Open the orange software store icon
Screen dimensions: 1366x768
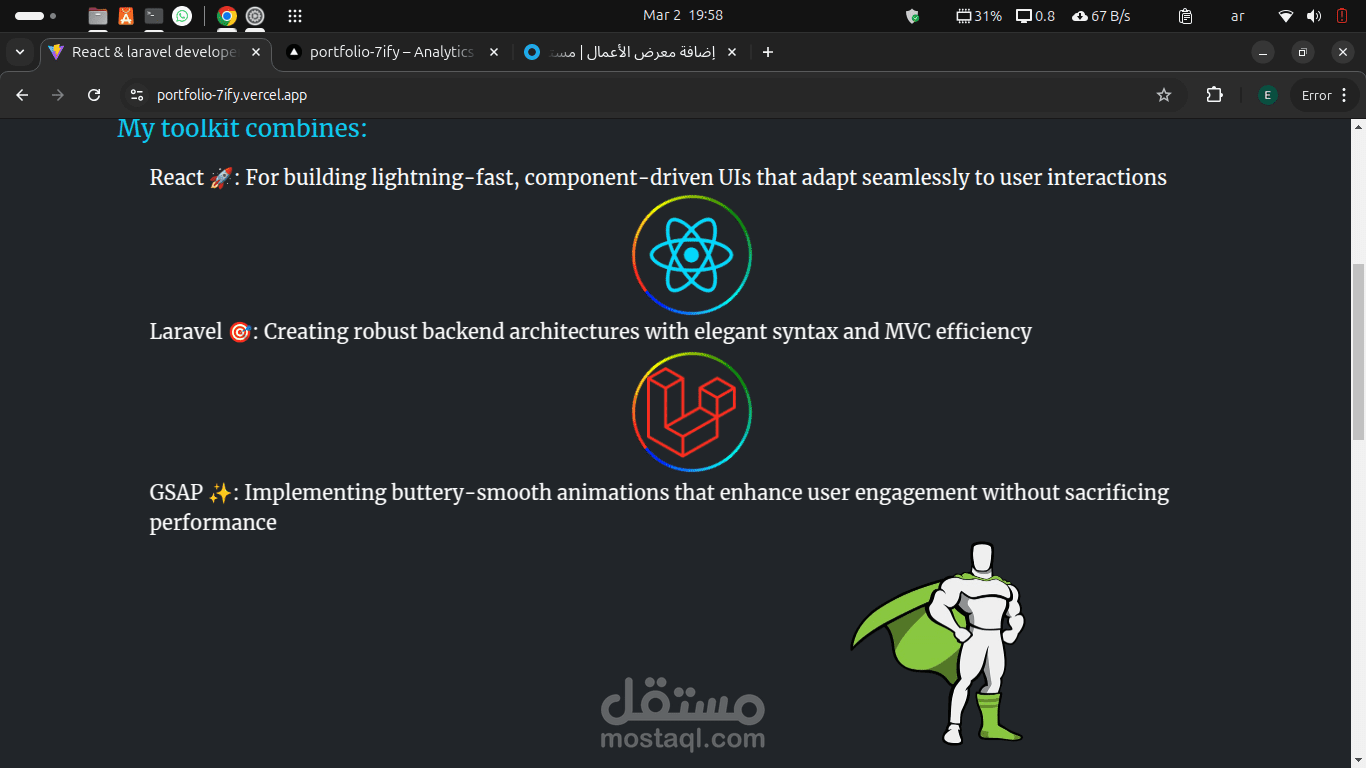tap(126, 16)
